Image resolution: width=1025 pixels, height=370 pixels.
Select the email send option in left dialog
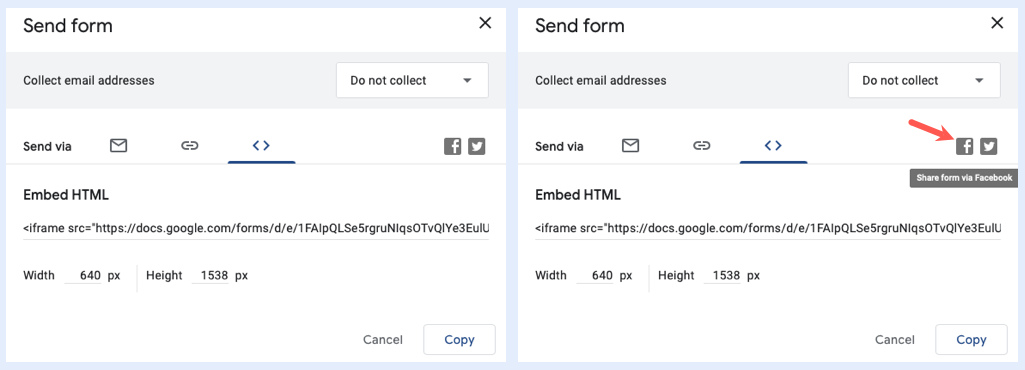tap(118, 146)
